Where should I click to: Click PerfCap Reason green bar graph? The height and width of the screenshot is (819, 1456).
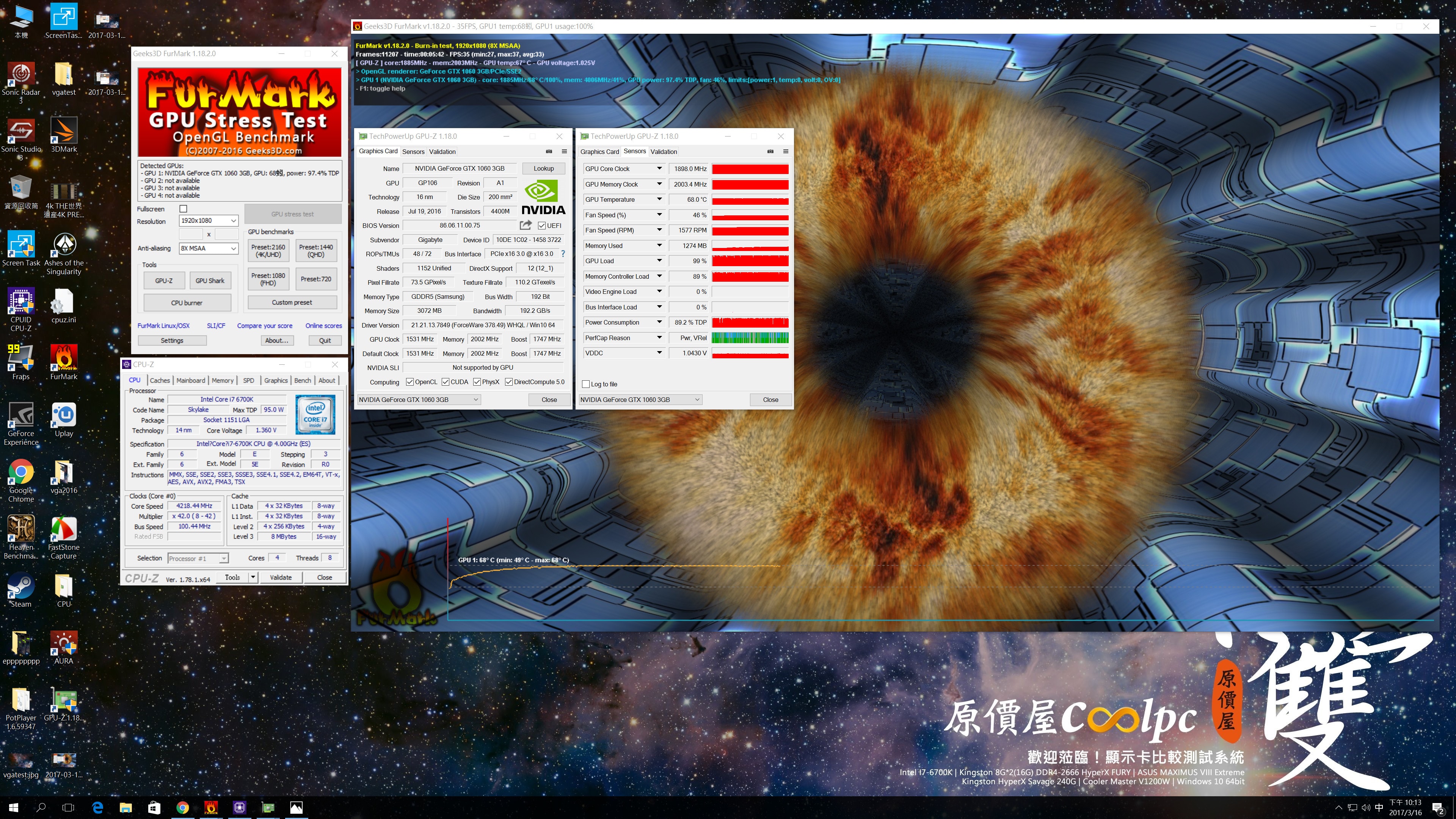750,338
